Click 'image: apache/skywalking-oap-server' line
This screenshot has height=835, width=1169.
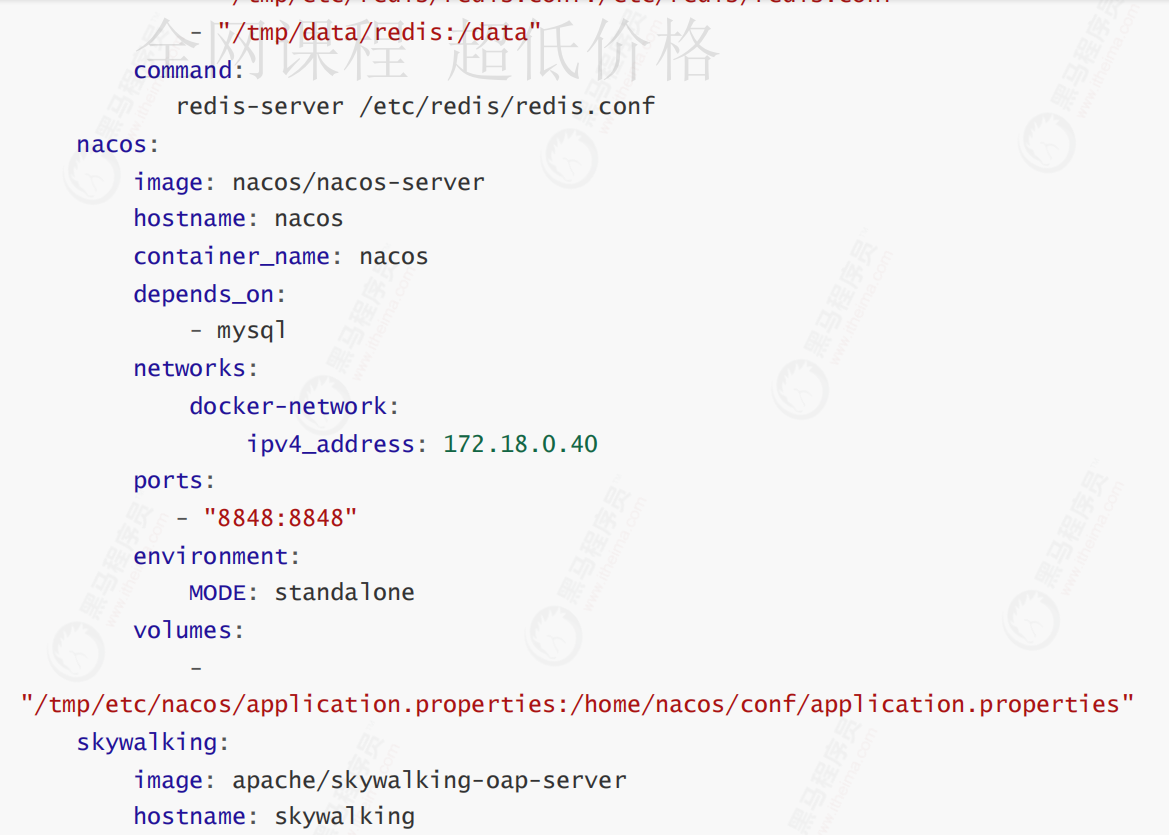click(380, 781)
